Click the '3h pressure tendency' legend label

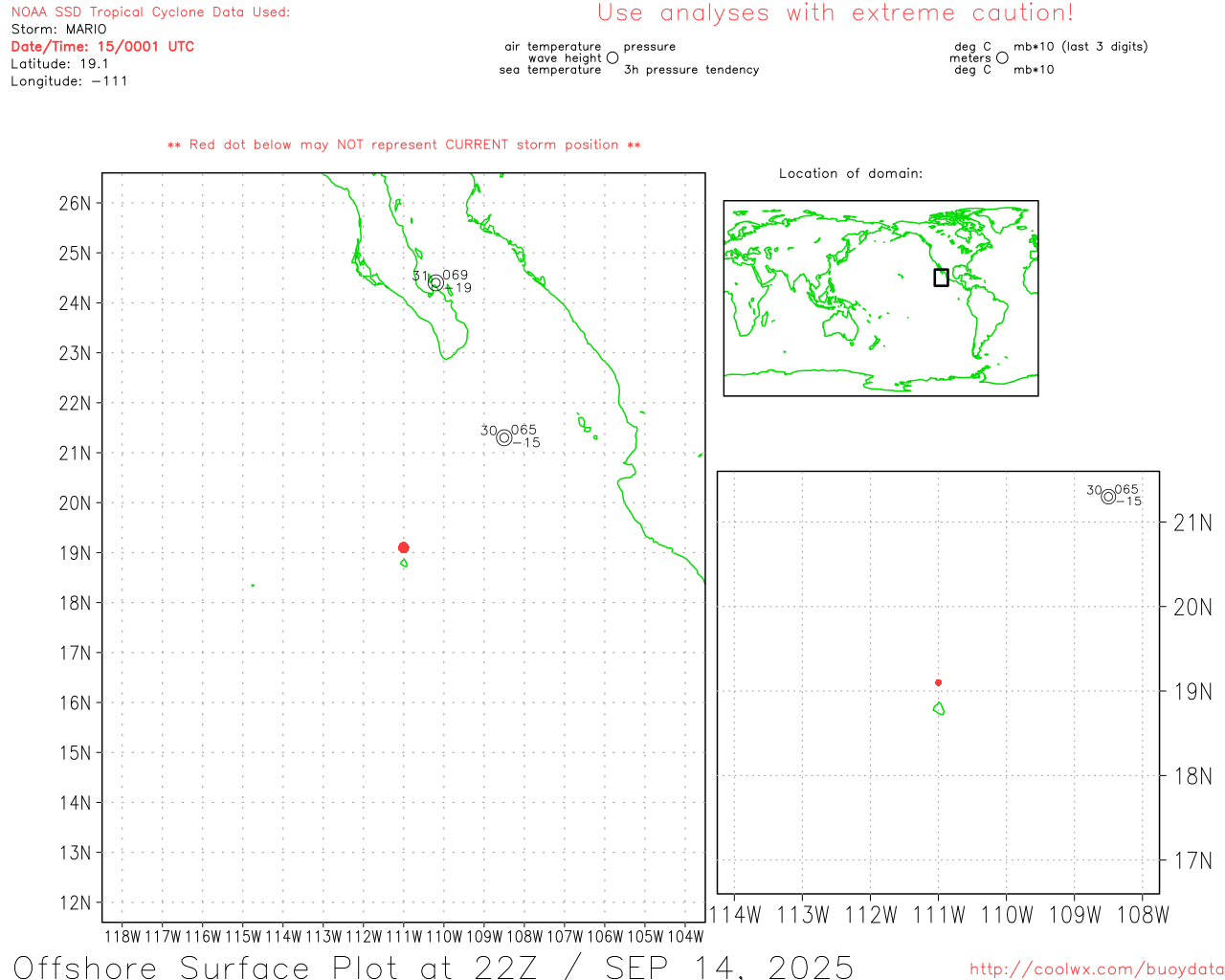pyautogui.click(x=691, y=70)
